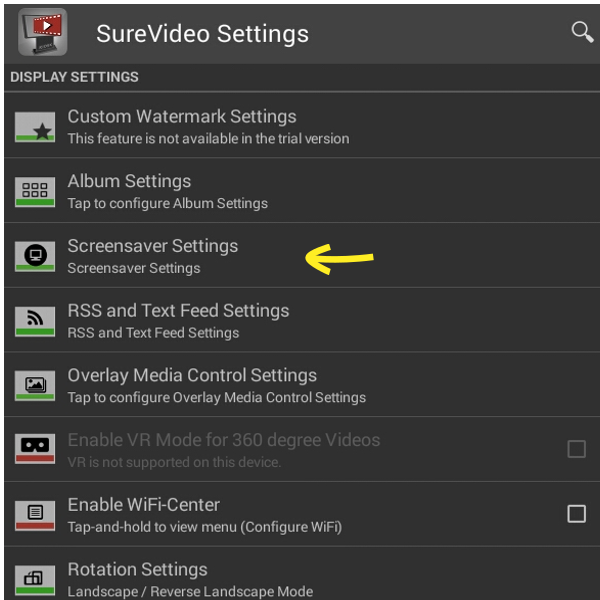Image resolution: width=600 pixels, height=600 pixels.
Task: Open Screensaver Settings entry
Action: point(302,255)
